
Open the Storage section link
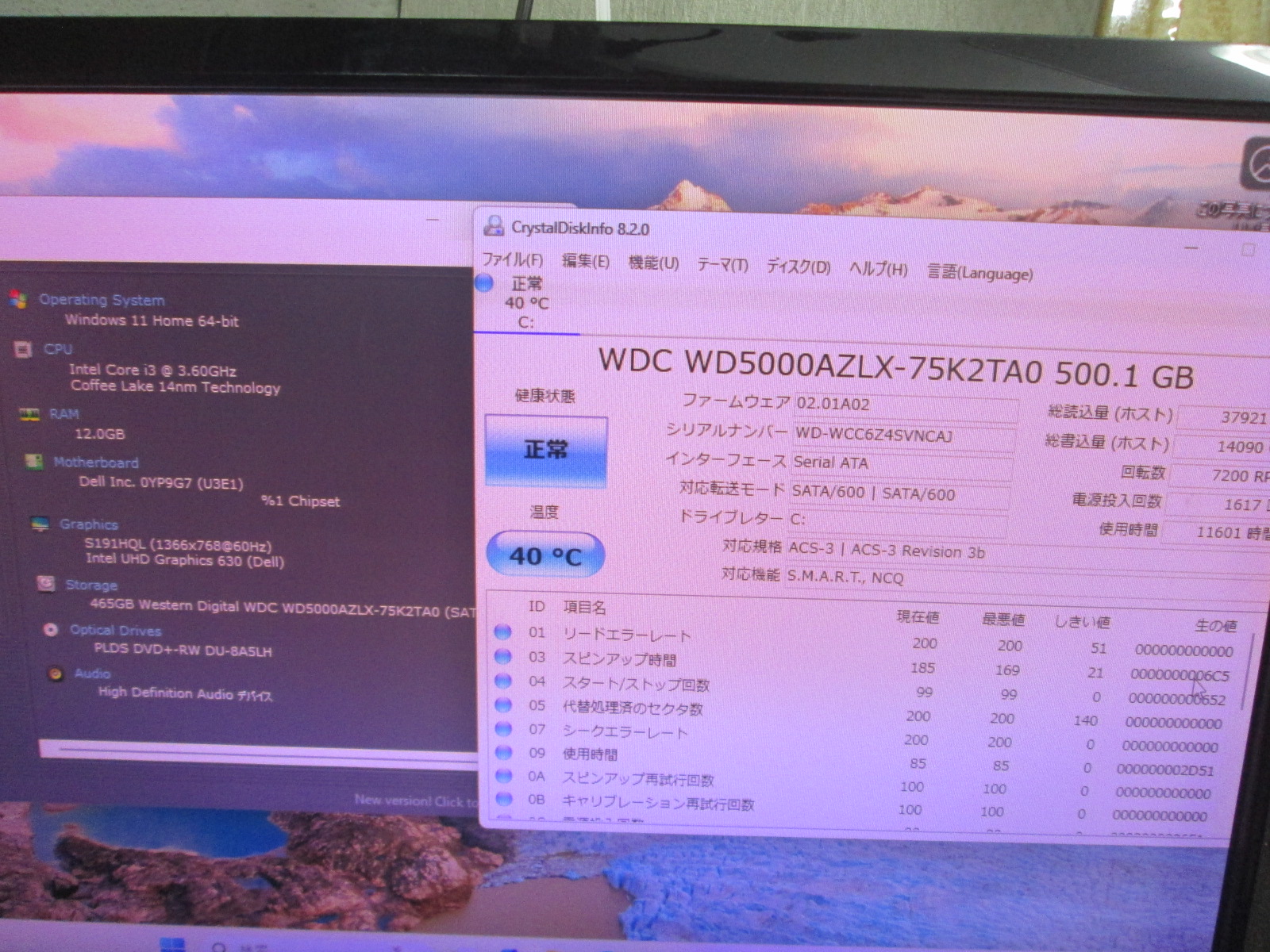coord(91,585)
